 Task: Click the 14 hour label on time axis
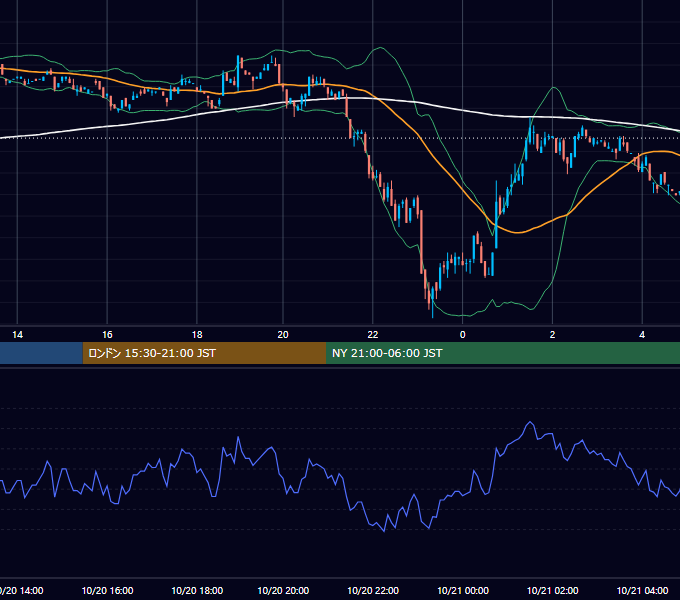[x=17, y=335]
